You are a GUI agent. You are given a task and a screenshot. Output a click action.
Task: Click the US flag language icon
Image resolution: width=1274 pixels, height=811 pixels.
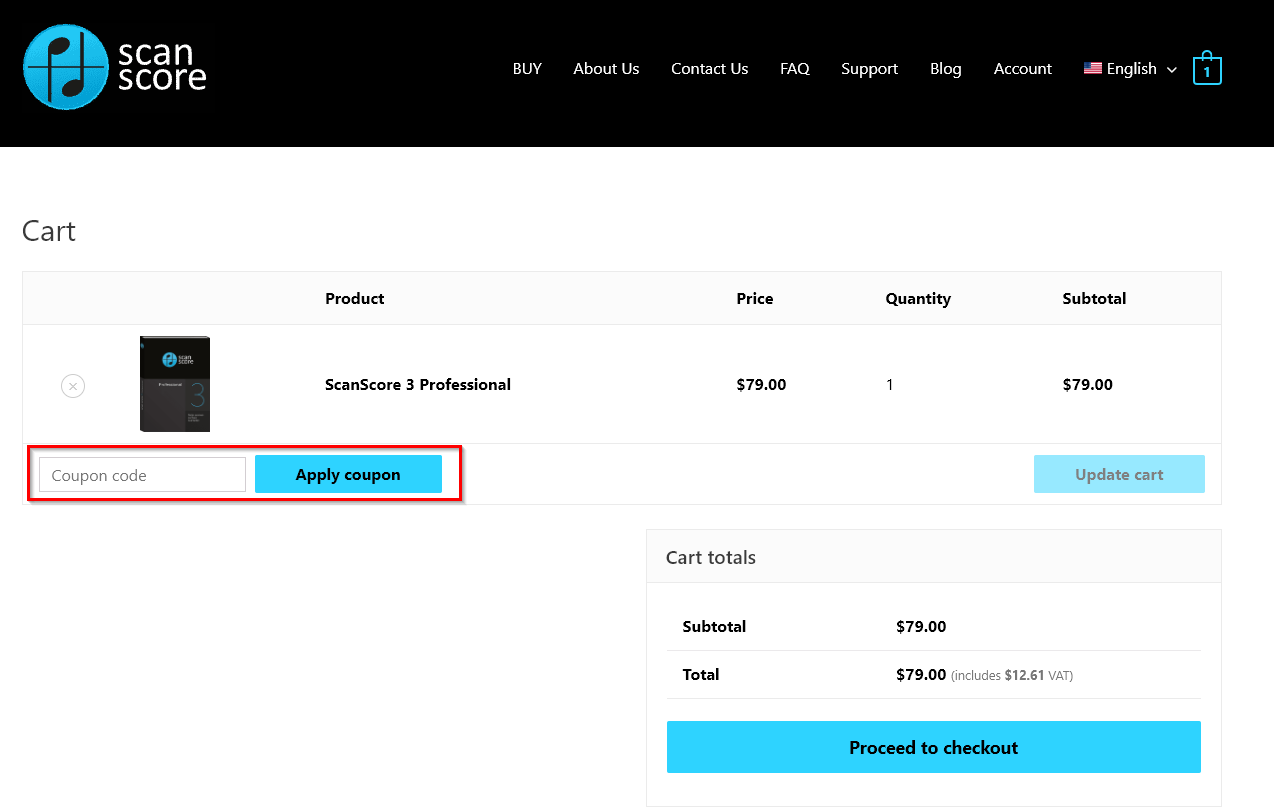pos(1092,69)
